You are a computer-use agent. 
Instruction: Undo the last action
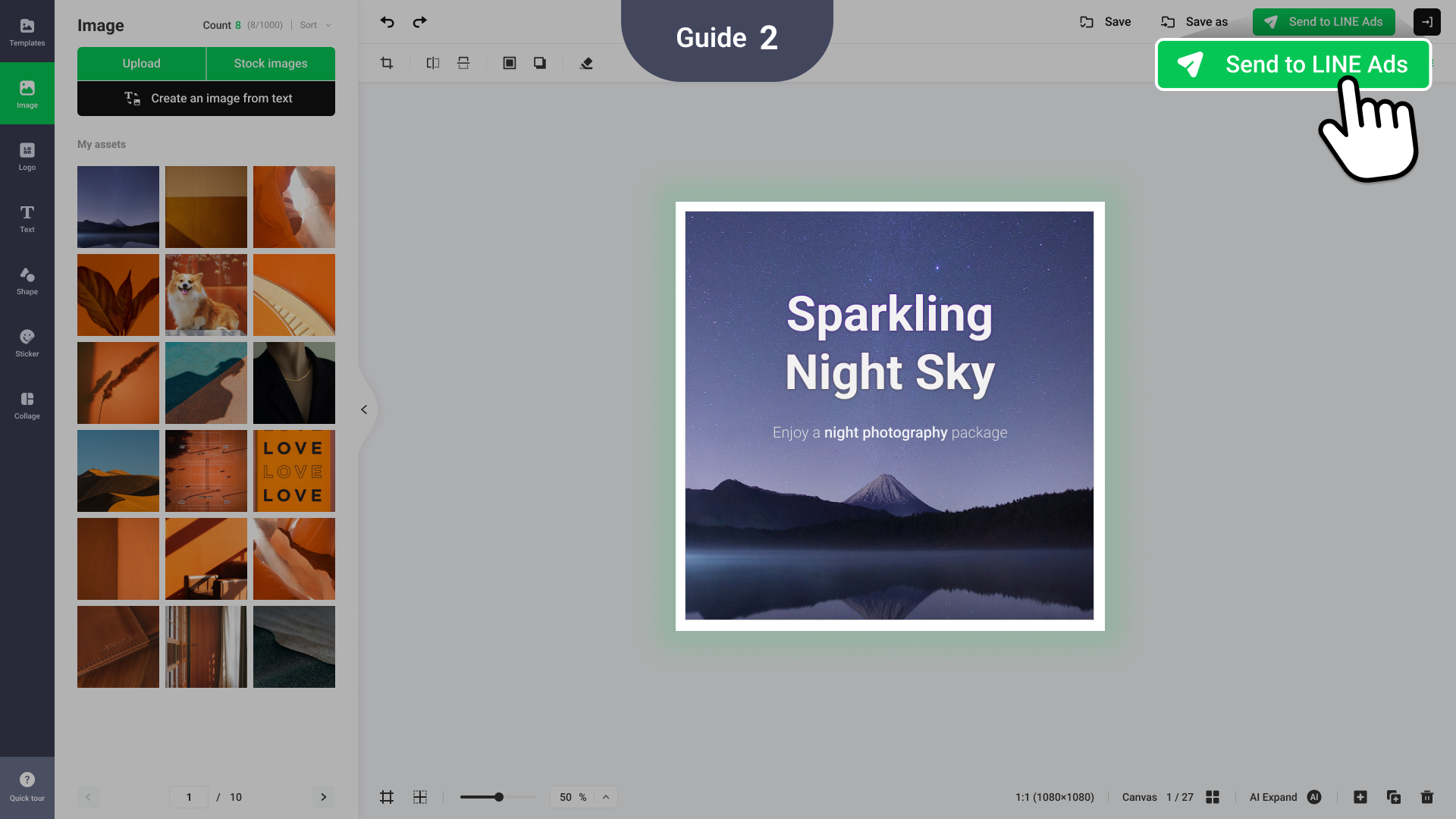[388, 22]
